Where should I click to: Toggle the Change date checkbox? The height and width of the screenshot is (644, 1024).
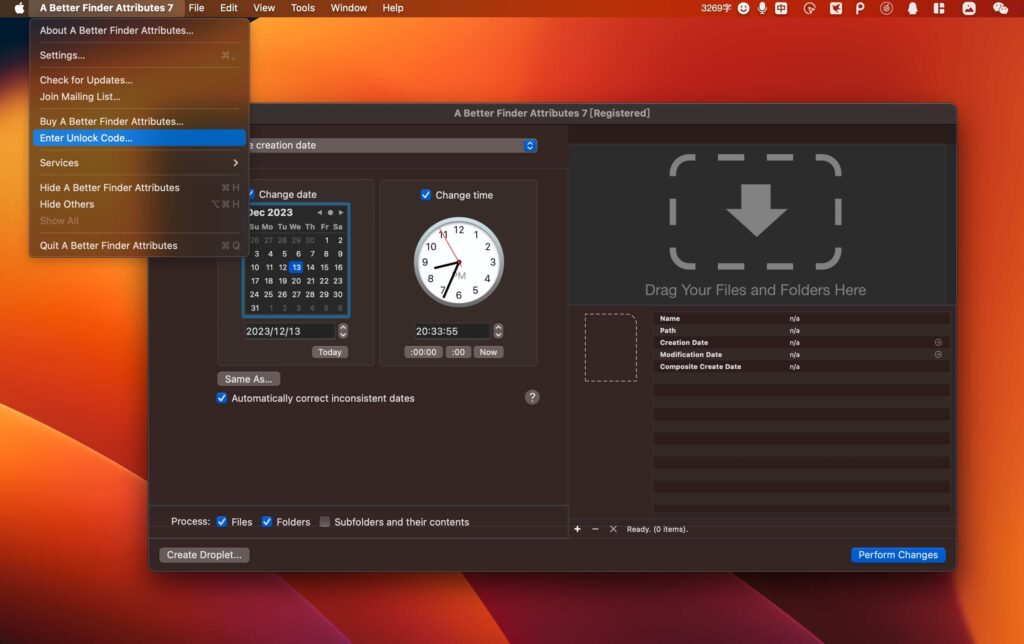(253, 193)
